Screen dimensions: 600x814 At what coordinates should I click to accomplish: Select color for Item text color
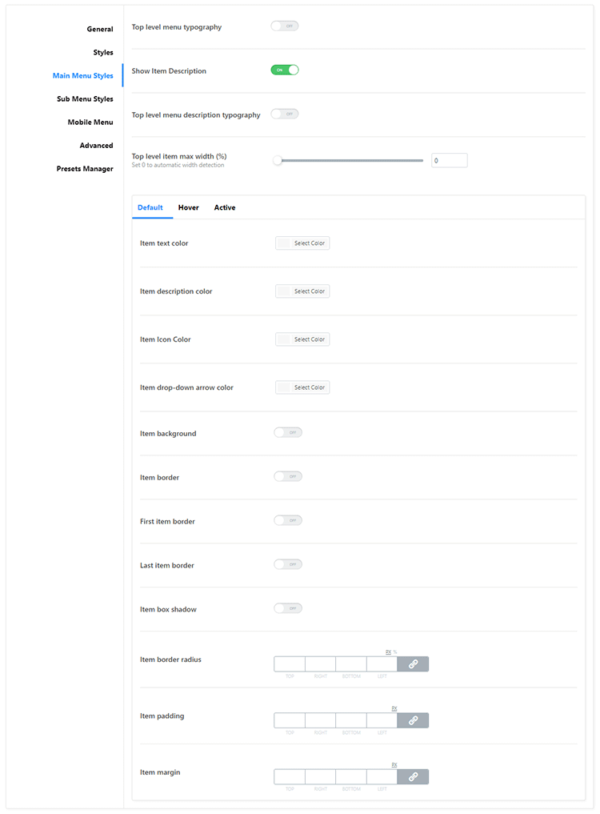(302, 243)
